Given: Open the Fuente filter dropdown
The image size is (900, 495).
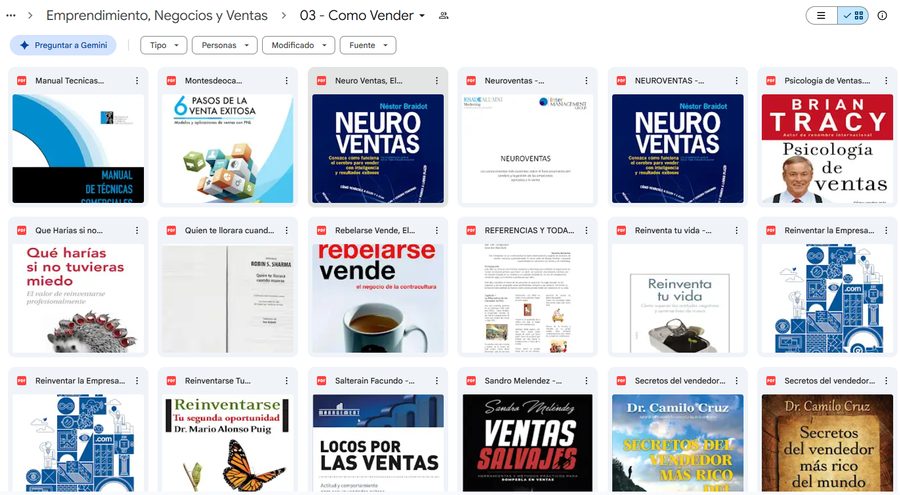Looking at the screenshot, I should pyautogui.click(x=368, y=45).
